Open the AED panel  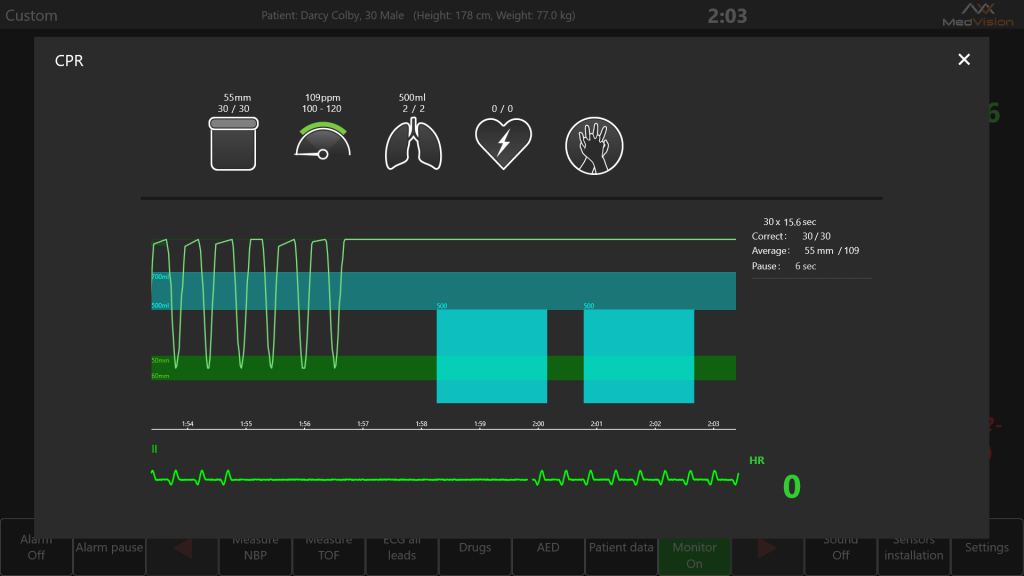click(x=548, y=547)
